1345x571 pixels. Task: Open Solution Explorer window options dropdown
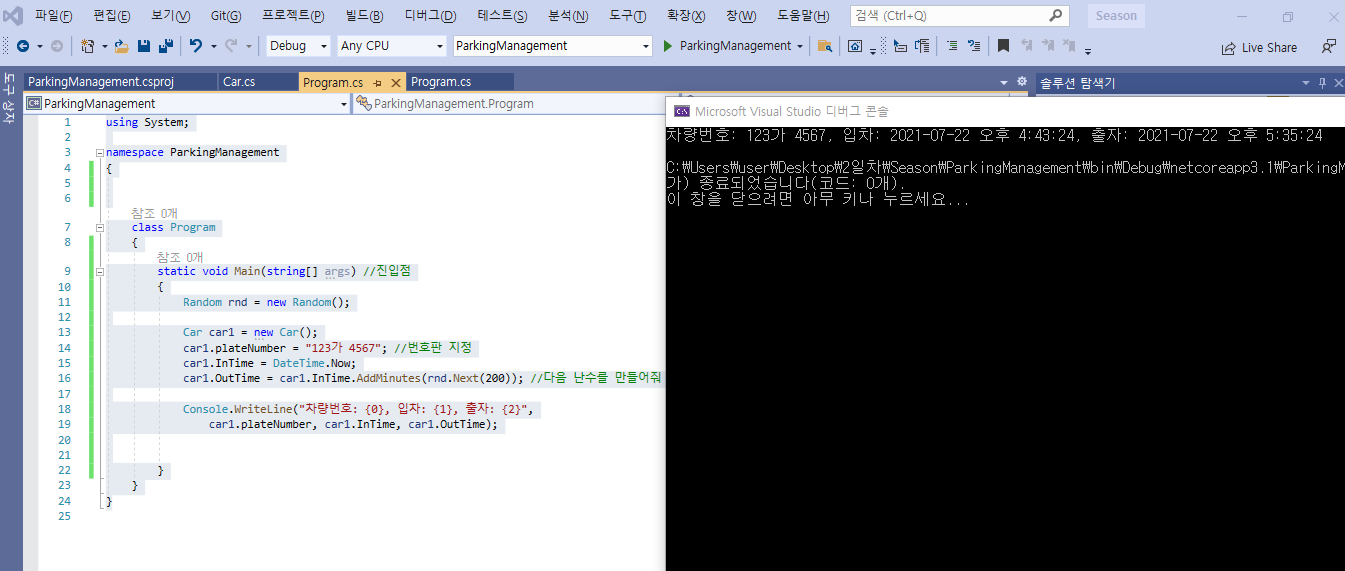(1305, 83)
